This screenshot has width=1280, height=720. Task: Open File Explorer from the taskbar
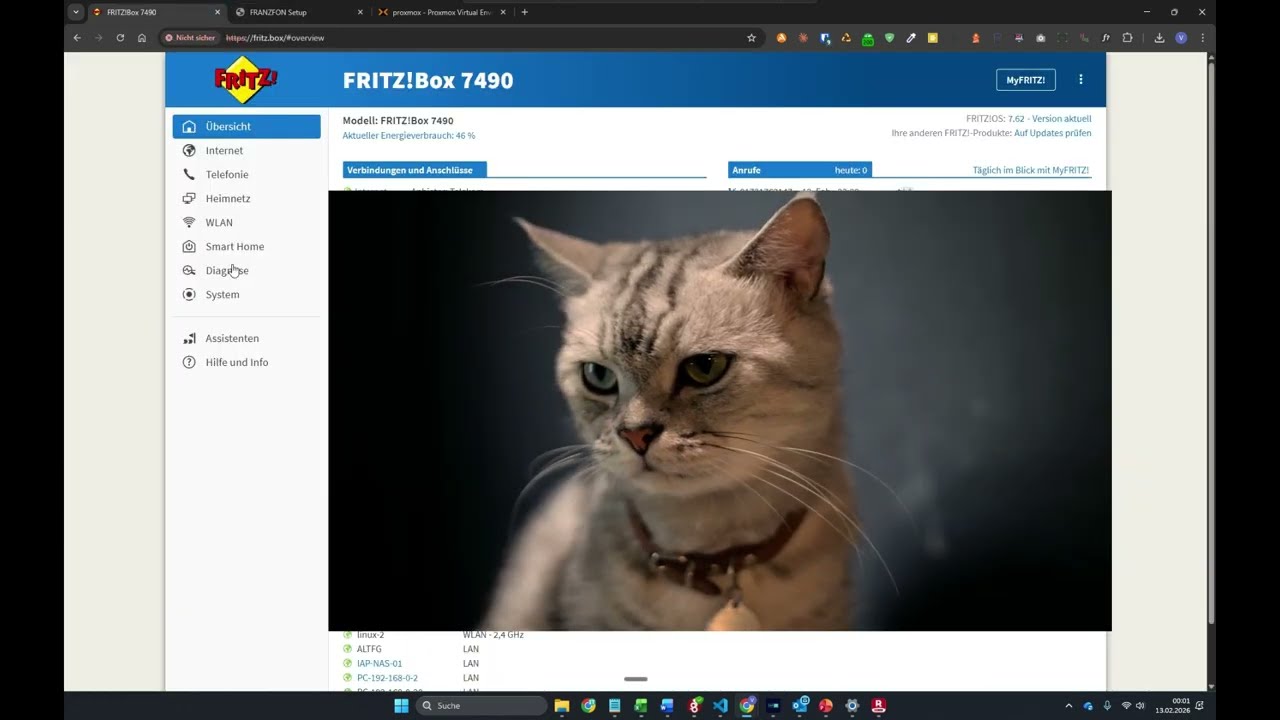562,706
